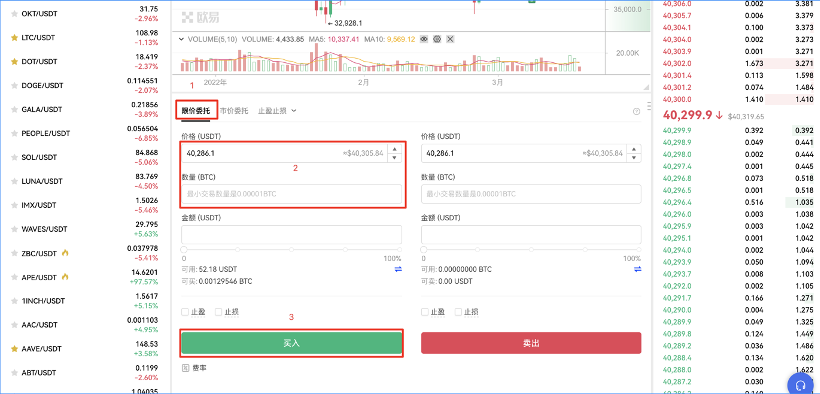Expand the 止盈止损 order type dropdown
This screenshot has height=394, width=820.
coord(277,111)
